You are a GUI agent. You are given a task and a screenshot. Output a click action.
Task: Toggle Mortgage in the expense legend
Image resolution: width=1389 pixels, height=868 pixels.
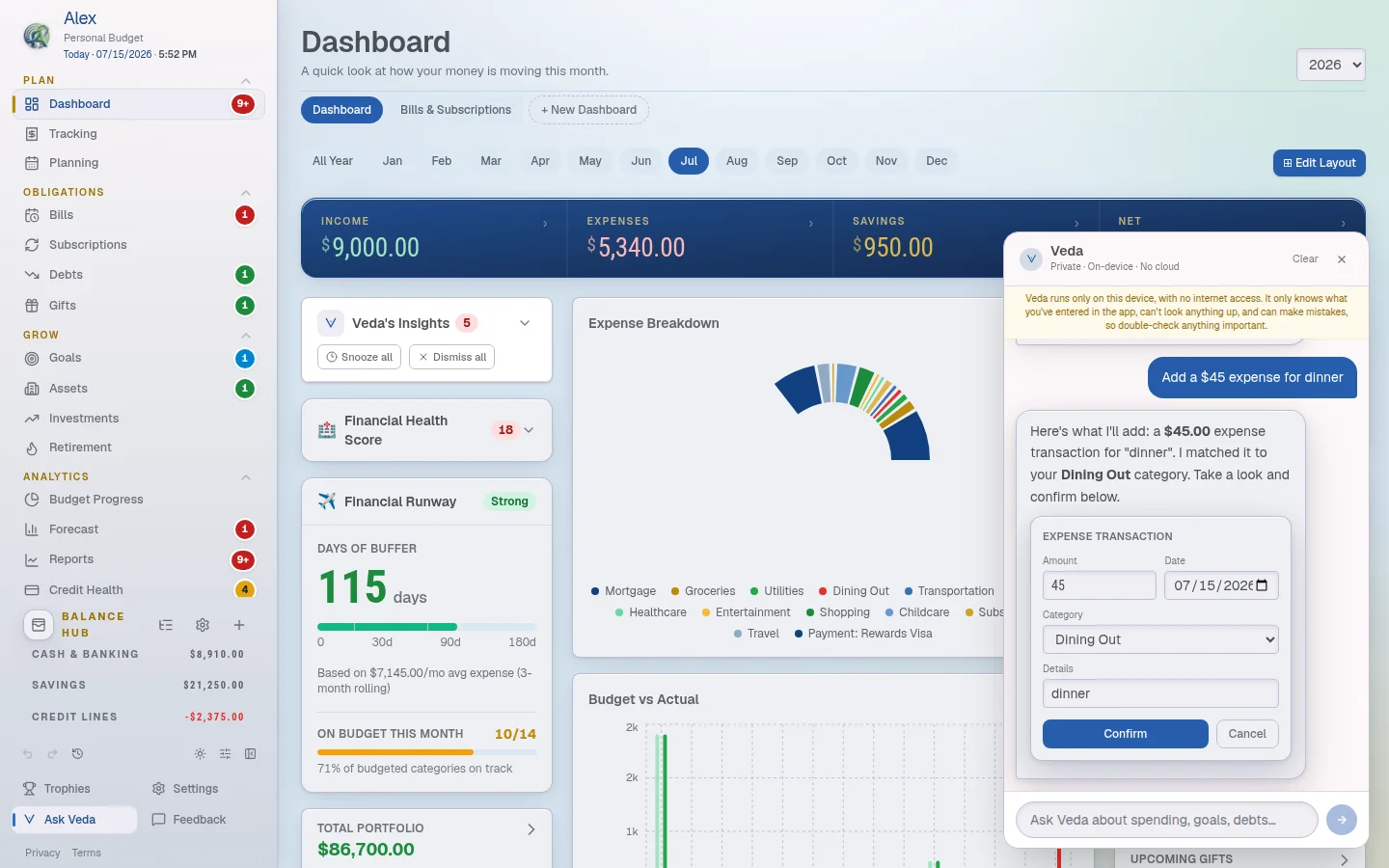(623, 591)
